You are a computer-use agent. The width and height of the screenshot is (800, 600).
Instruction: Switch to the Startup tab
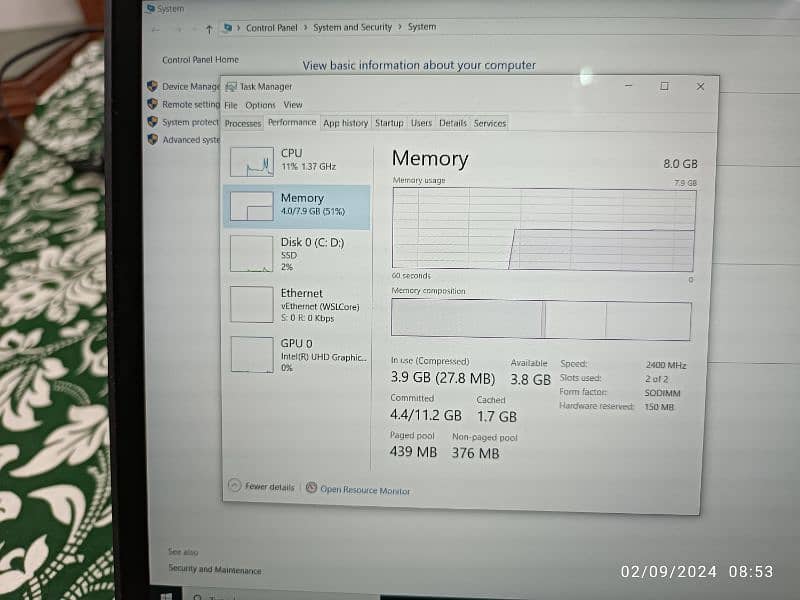click(389, 123)
